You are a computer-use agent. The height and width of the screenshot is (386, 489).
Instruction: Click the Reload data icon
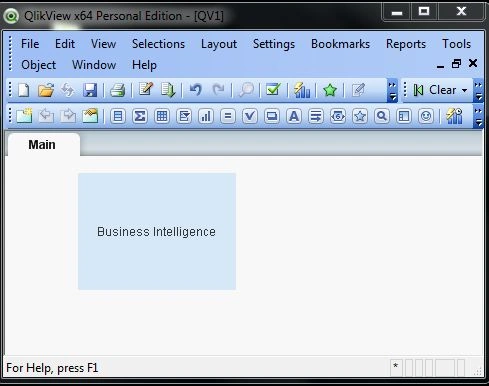tap(168, 90)
